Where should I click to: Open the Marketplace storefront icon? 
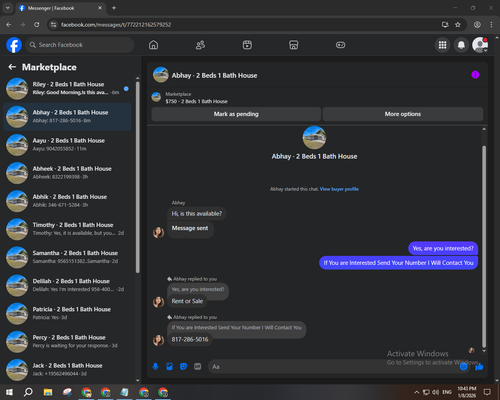pyautogui.click(x=294, y=45)
